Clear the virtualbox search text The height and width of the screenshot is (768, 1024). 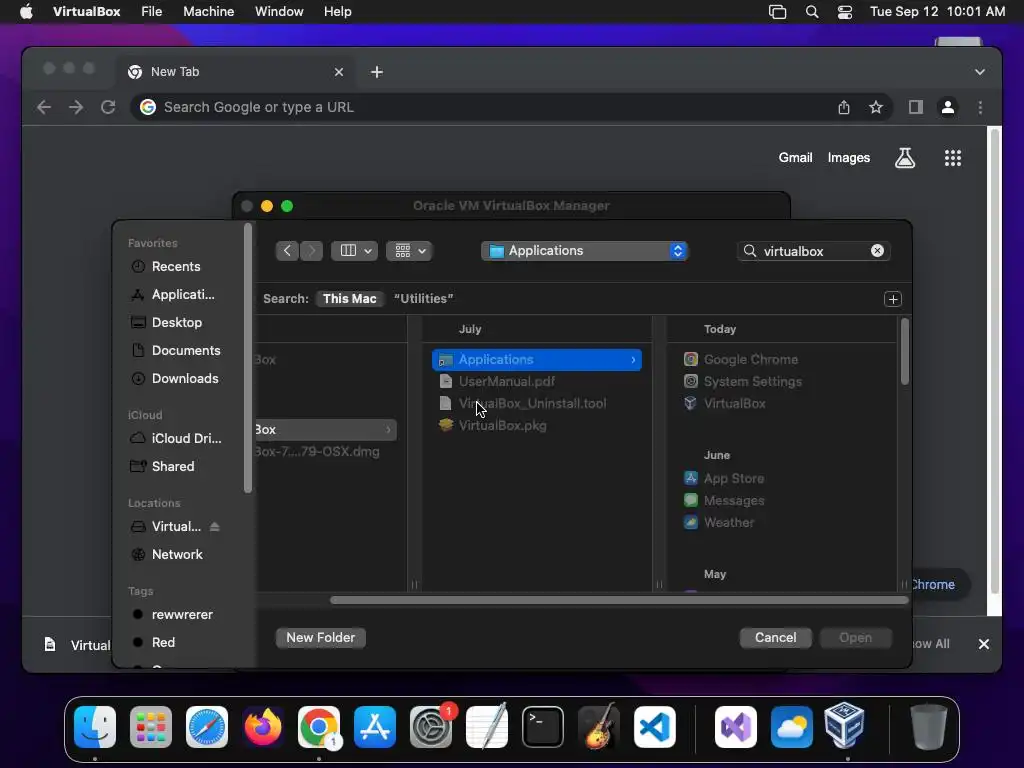[x=877, y=251]
